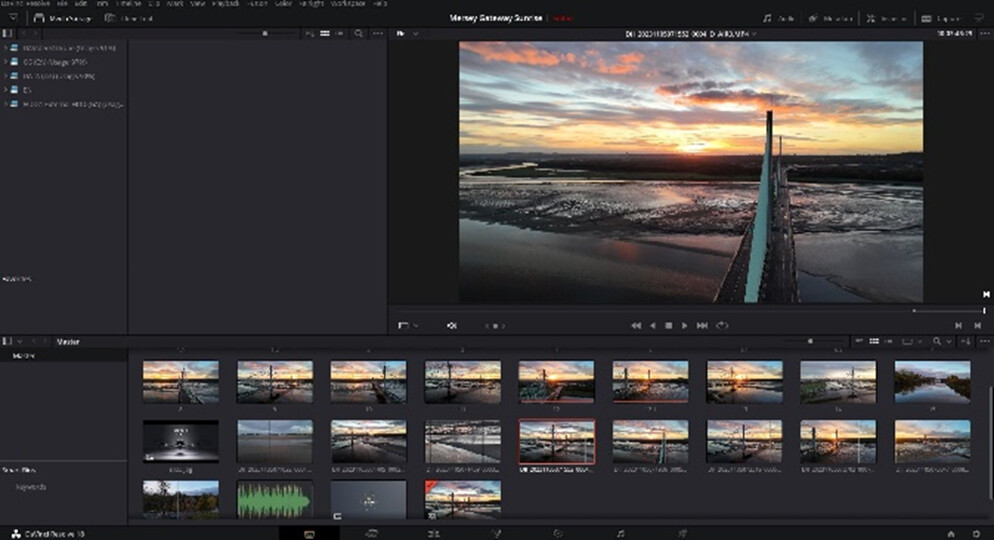Open the Fairlight page via music note icon
Screen dimensions: 994x540
tap(620, 533)
